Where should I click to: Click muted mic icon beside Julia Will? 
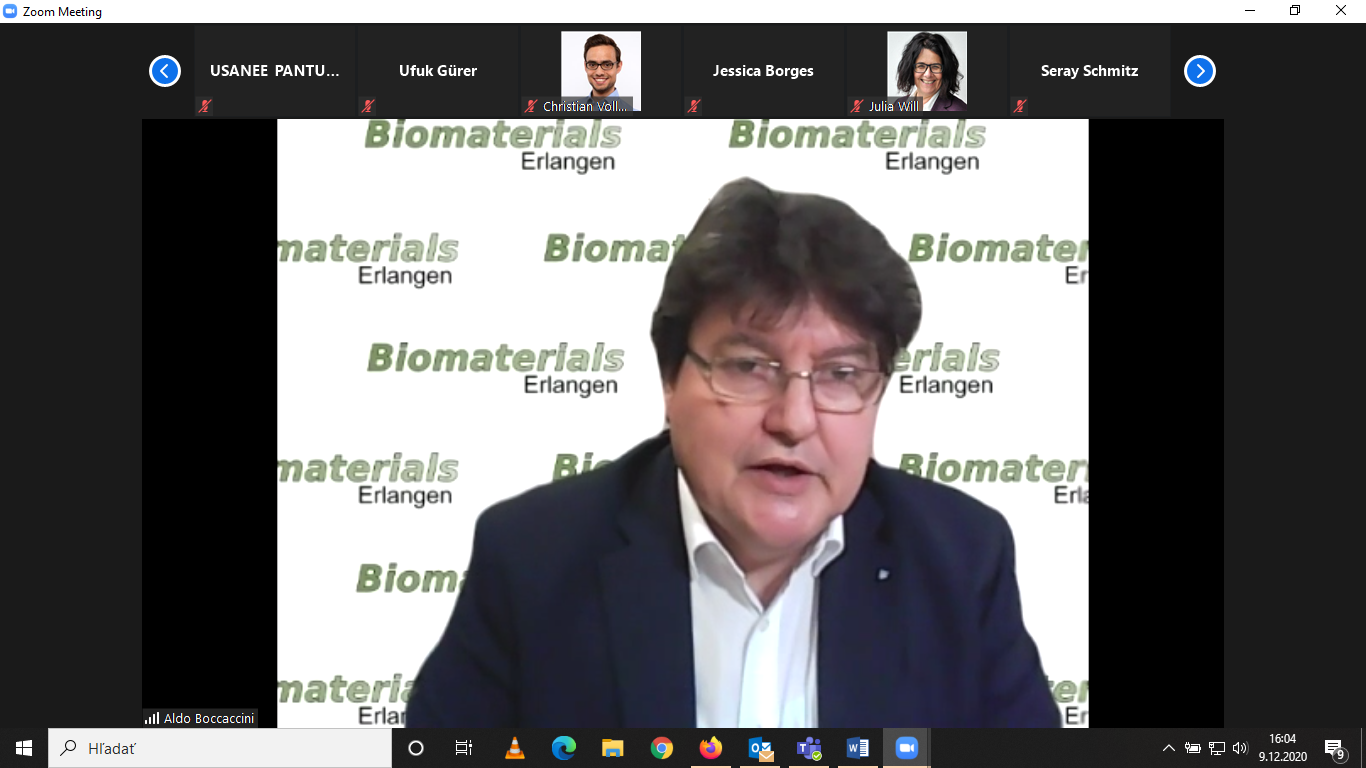coord(857,106)
